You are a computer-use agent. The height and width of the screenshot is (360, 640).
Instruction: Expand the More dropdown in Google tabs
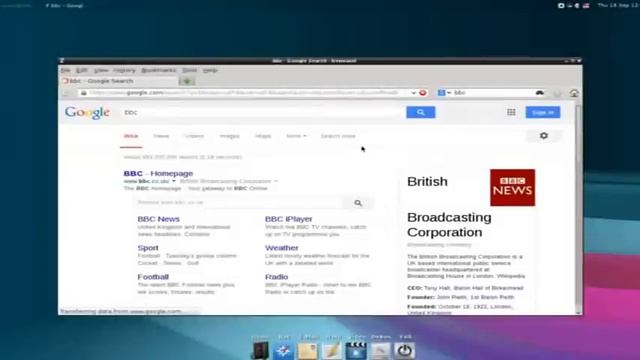296,136
